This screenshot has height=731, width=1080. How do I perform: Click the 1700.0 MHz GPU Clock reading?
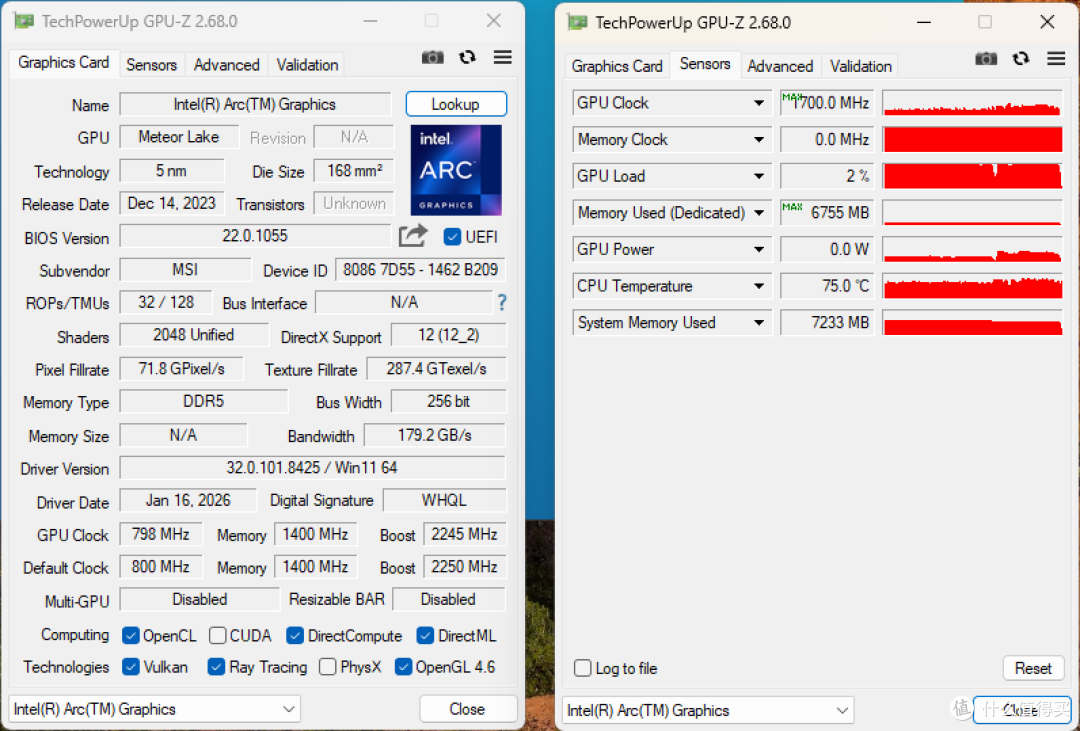click(x=827, y=103)
